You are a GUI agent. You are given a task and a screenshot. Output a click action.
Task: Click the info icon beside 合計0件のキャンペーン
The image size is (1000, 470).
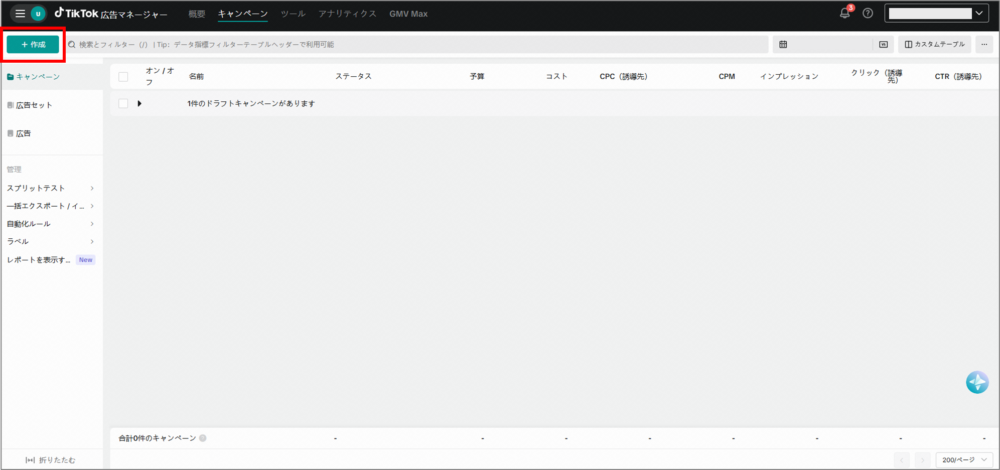point(203,438)
